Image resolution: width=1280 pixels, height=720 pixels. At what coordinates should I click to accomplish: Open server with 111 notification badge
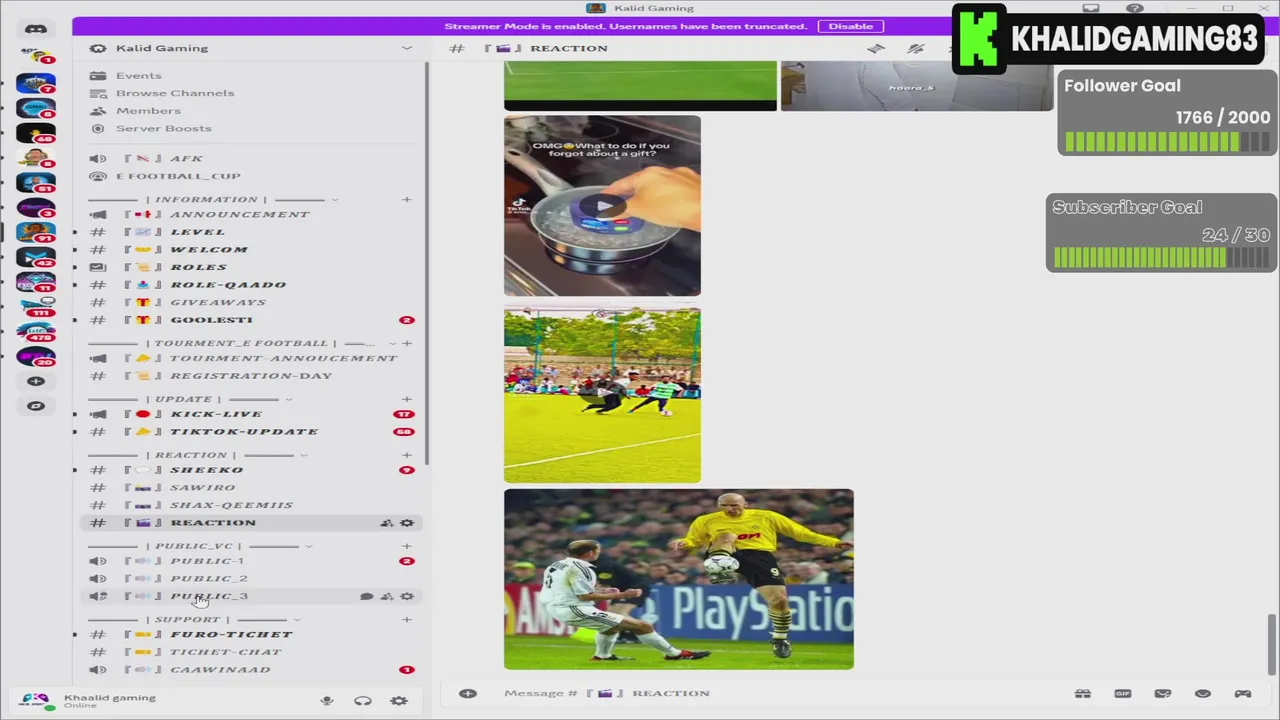pyautogui.click(x=36, y=306)
